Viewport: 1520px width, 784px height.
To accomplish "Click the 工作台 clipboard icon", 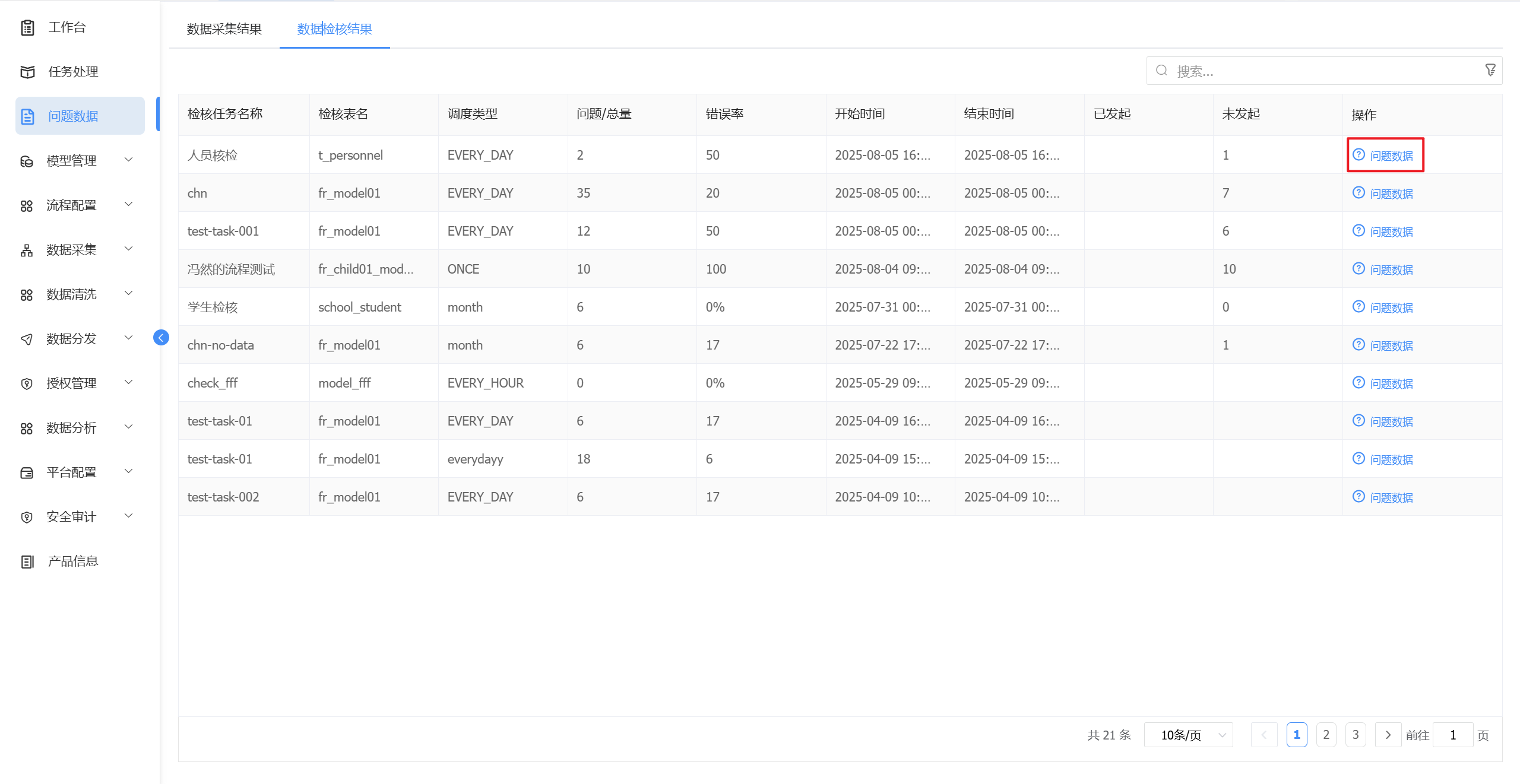I will point(27,27).
